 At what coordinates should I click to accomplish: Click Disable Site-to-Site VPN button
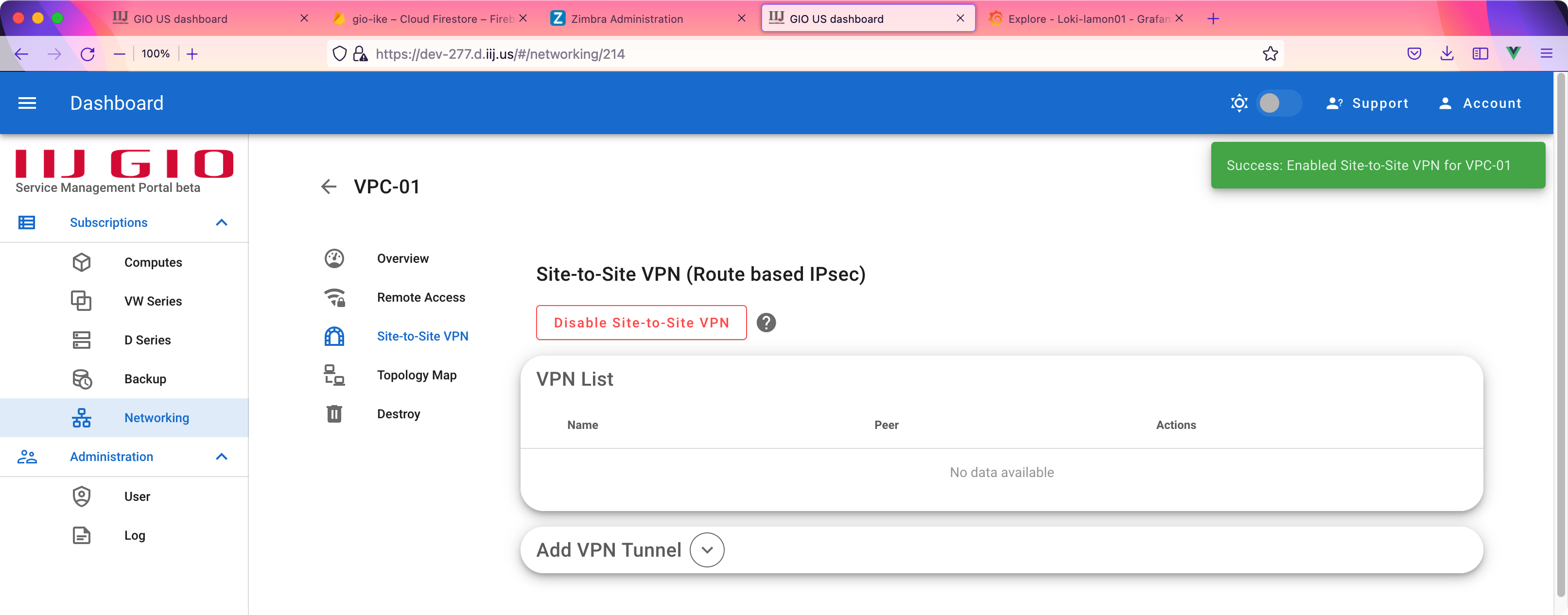coord(641,323)
